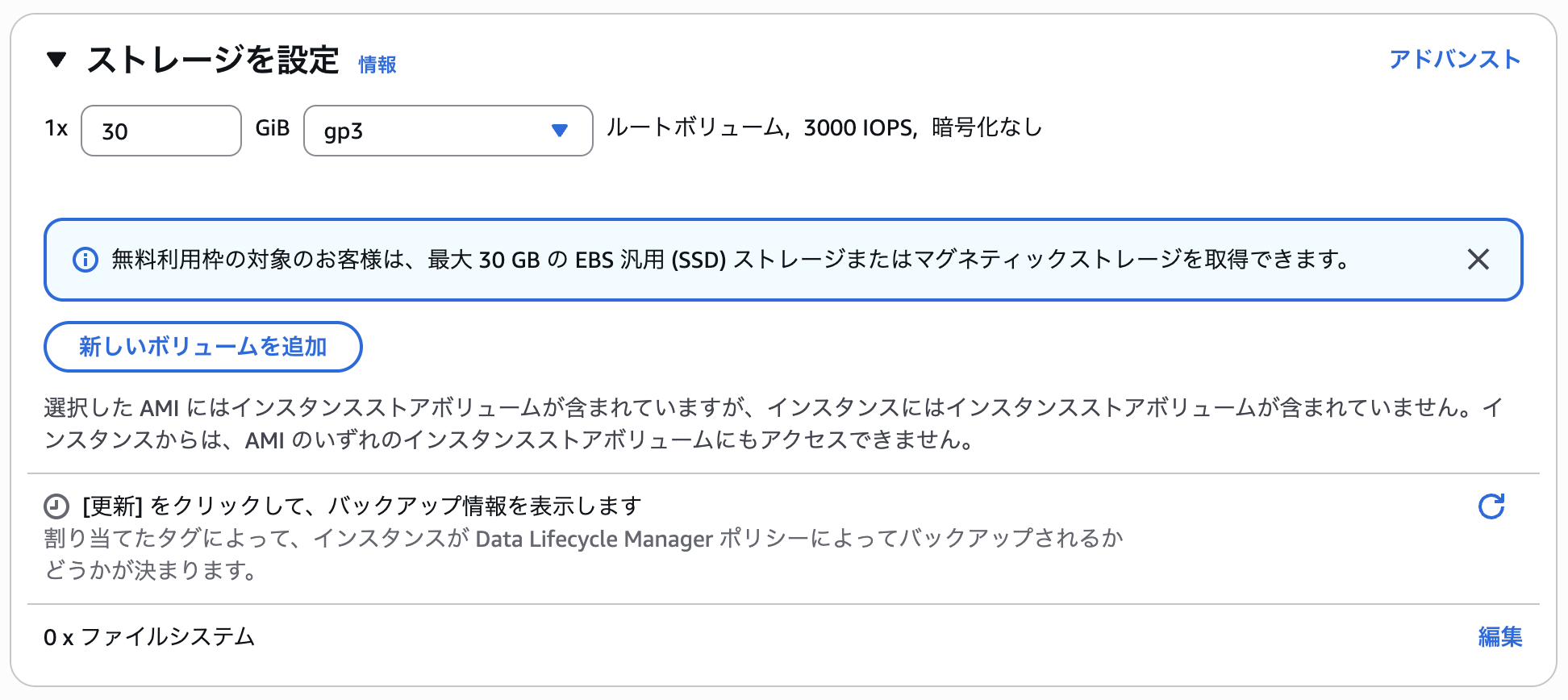Click the GiB unit label
Screen dimensions: 1568x700
coord(272,128)
